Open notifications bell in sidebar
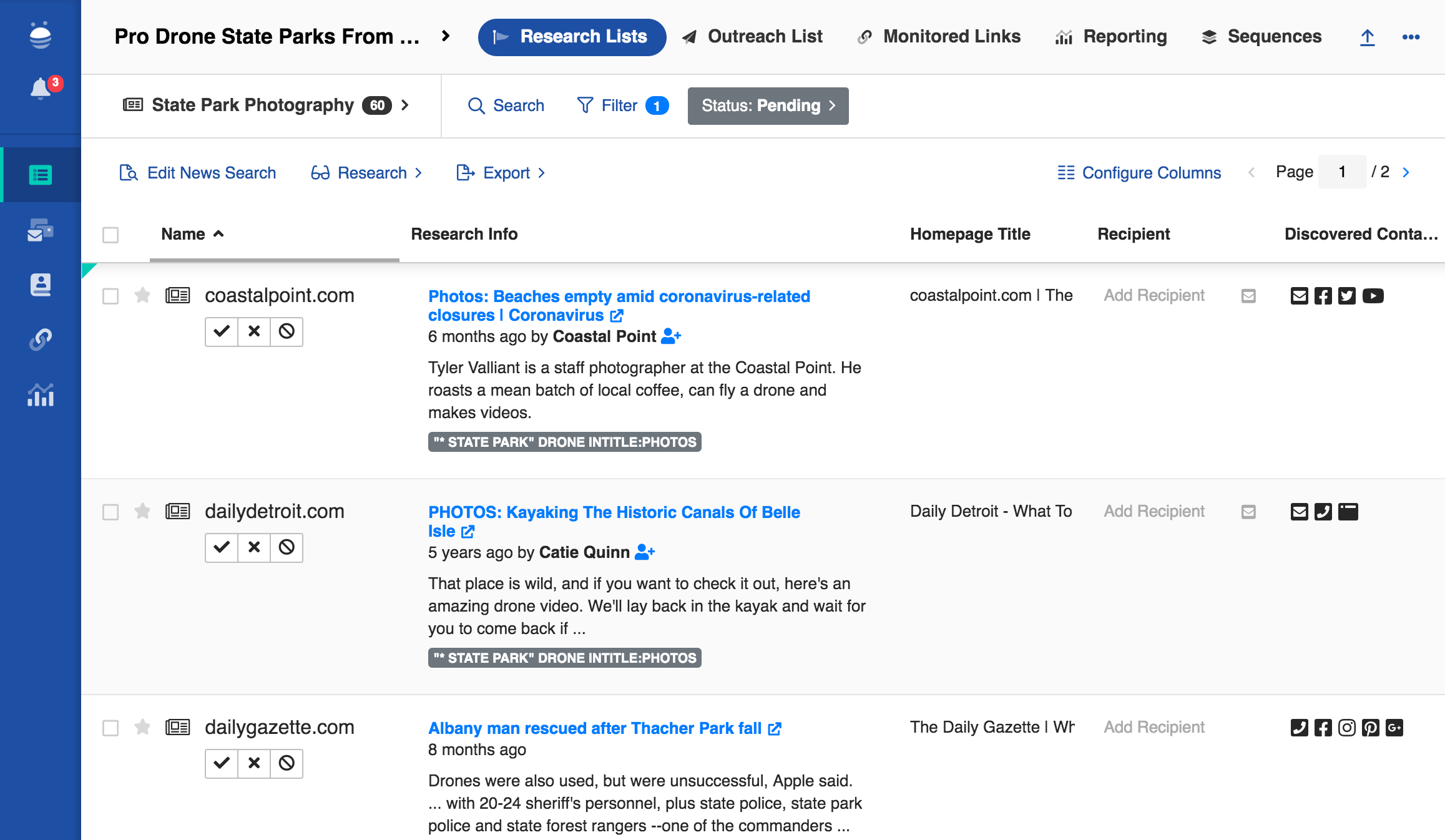The height and width of the screenshot is (840, 1445). click(x=41, y=89)
